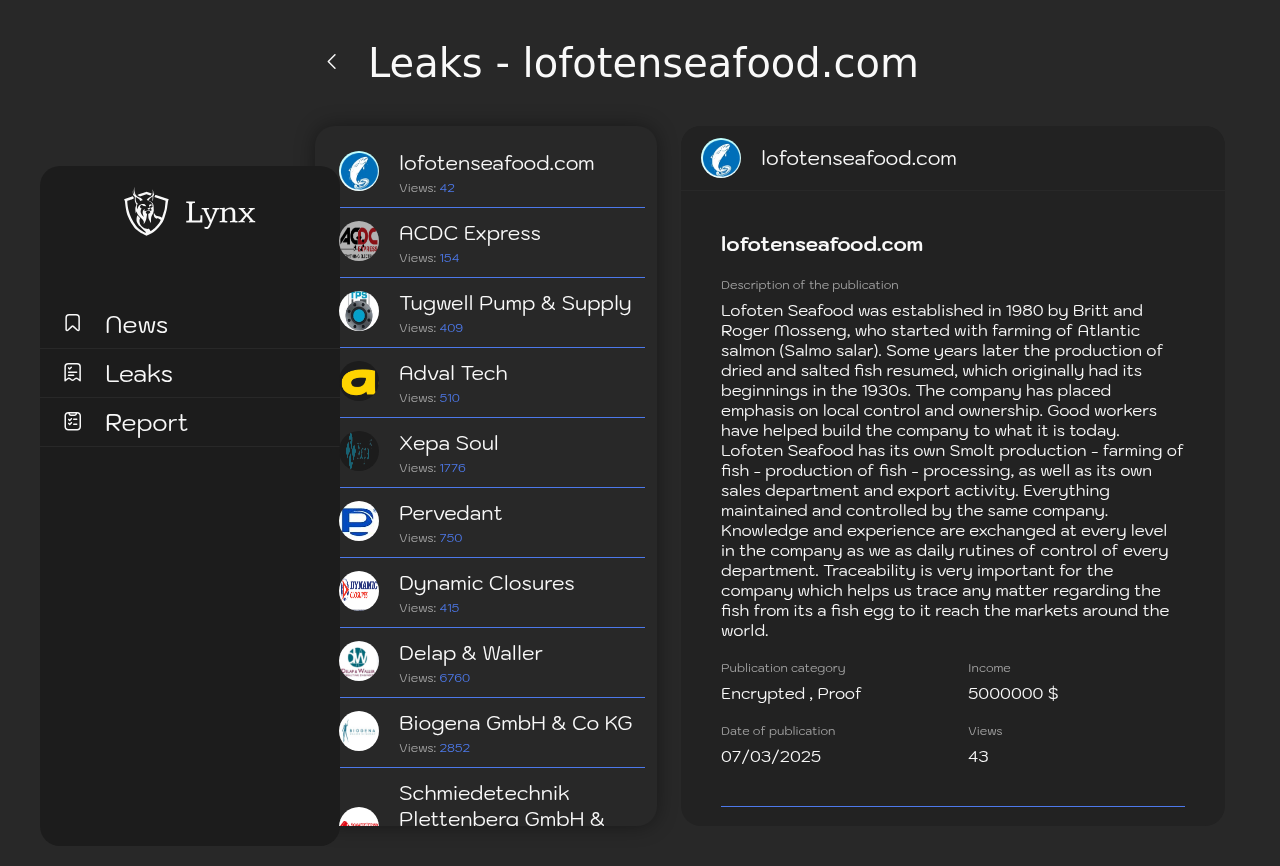Click the Dynamic Closures logo
This screenshot has height=866, width=1280.
click(x=359, y=591)
